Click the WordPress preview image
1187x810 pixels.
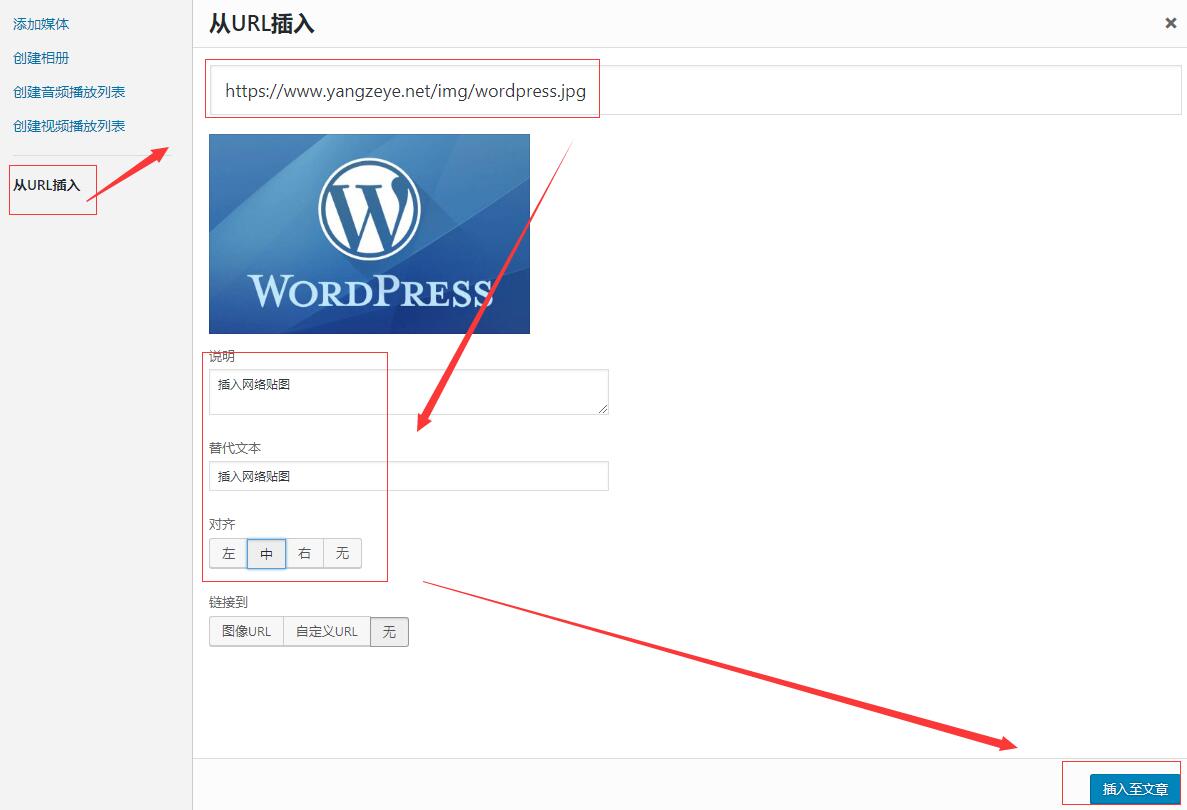[369, 234]
